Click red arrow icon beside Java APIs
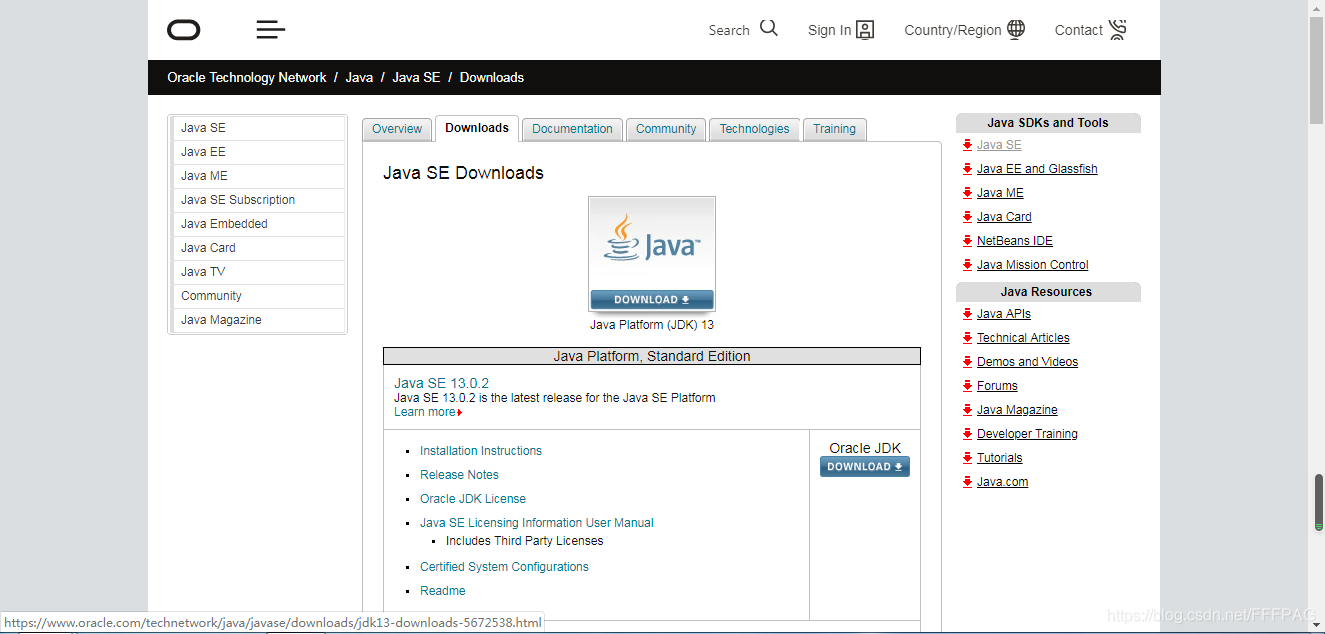The image size is (1325, 634). click(967, 314)
